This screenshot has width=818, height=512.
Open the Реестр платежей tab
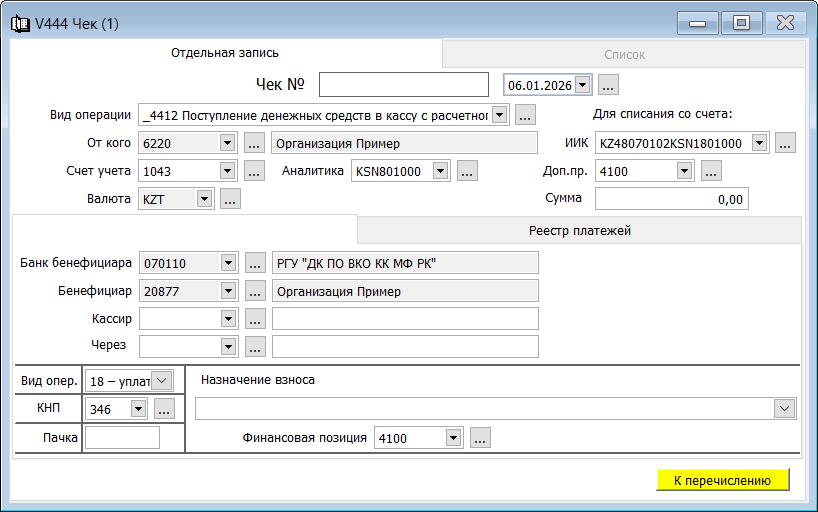pyautogui.click(x=579, y=230)
